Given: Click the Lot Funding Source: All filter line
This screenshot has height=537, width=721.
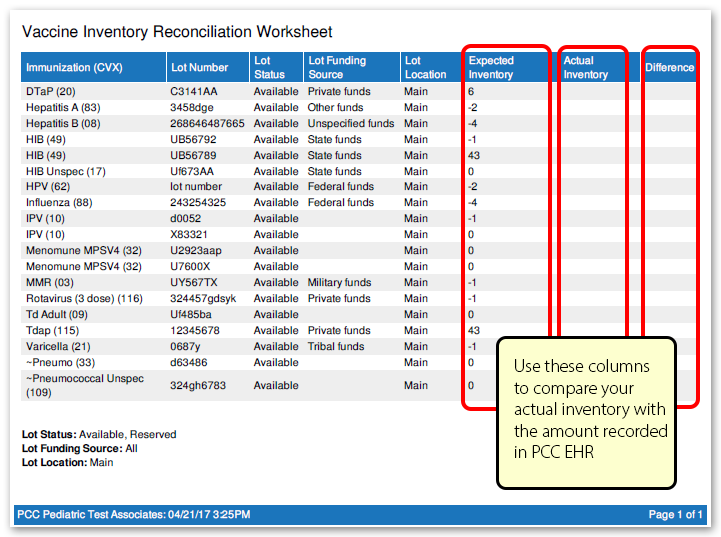Looking at the screenshot, I should (80, 449).
